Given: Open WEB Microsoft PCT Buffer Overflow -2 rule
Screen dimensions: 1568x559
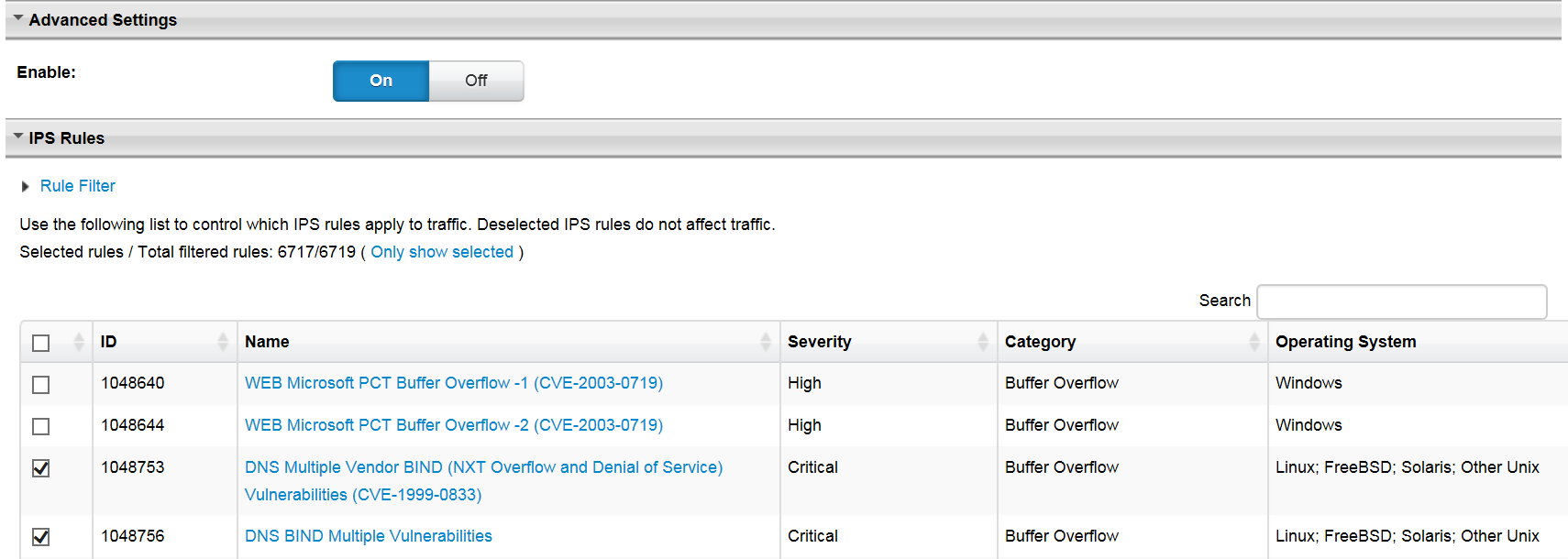Looking at the screenshot, I should pyautogui.click(x=453, y=425).
